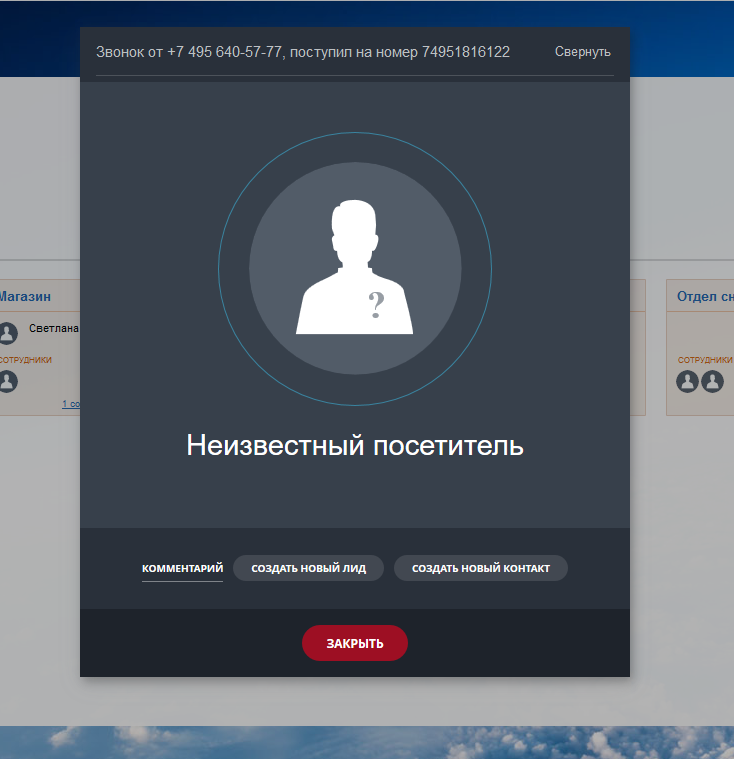Click the question mark on the avatar
Screen dimensions: 734x759
(x=376, y=304)
